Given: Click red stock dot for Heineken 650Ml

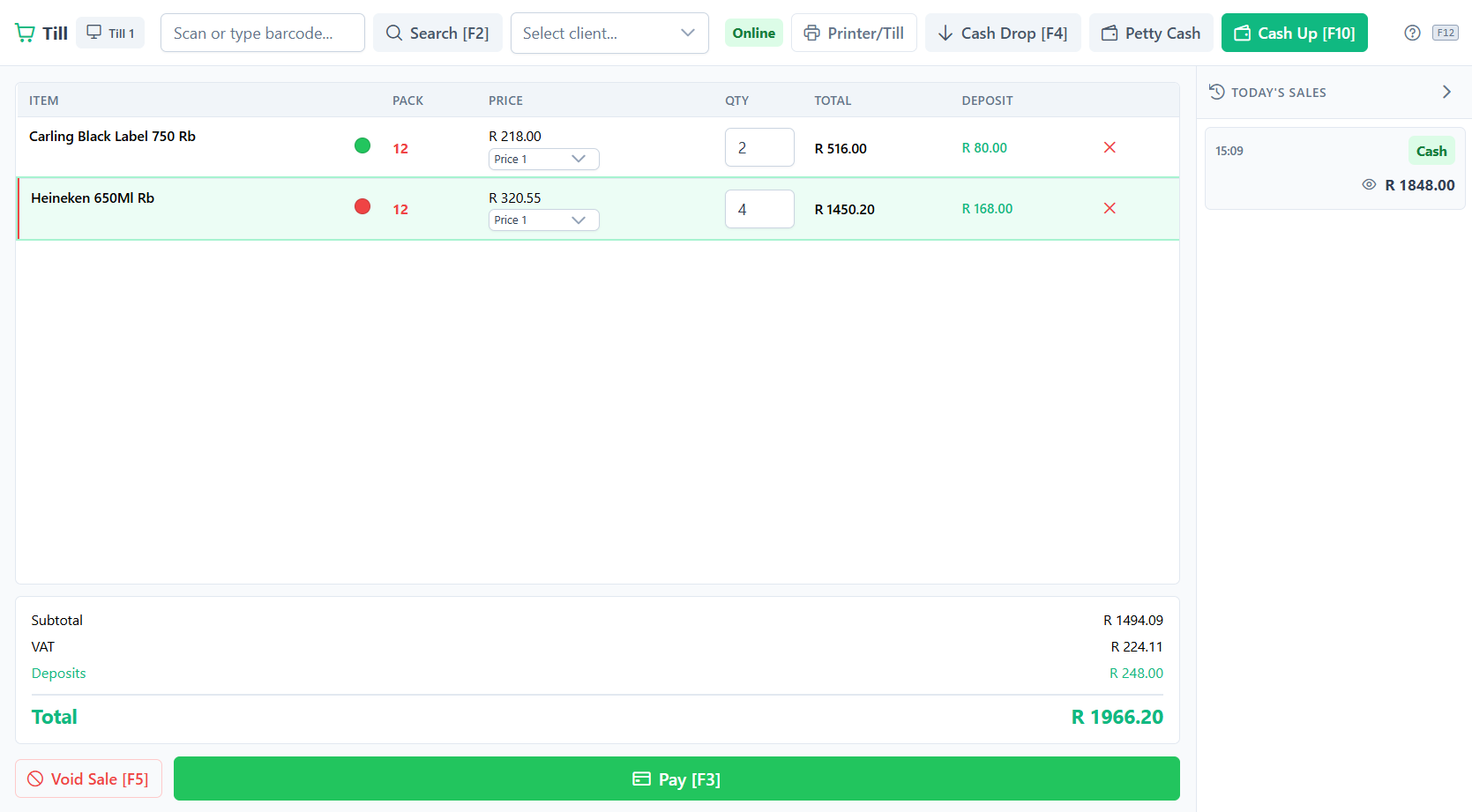Looking at the screenshot, I should pos(362,206).
